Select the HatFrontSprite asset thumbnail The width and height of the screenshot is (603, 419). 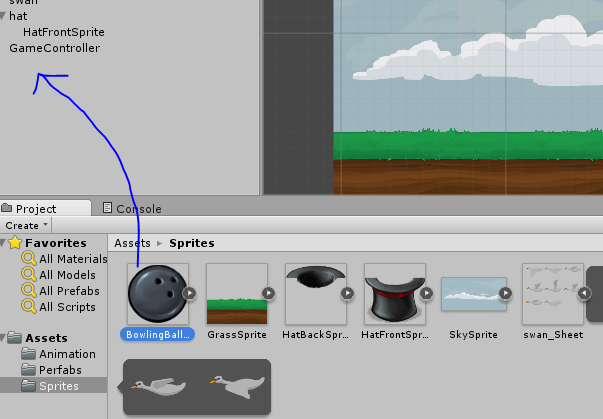[x=395, y=294]
